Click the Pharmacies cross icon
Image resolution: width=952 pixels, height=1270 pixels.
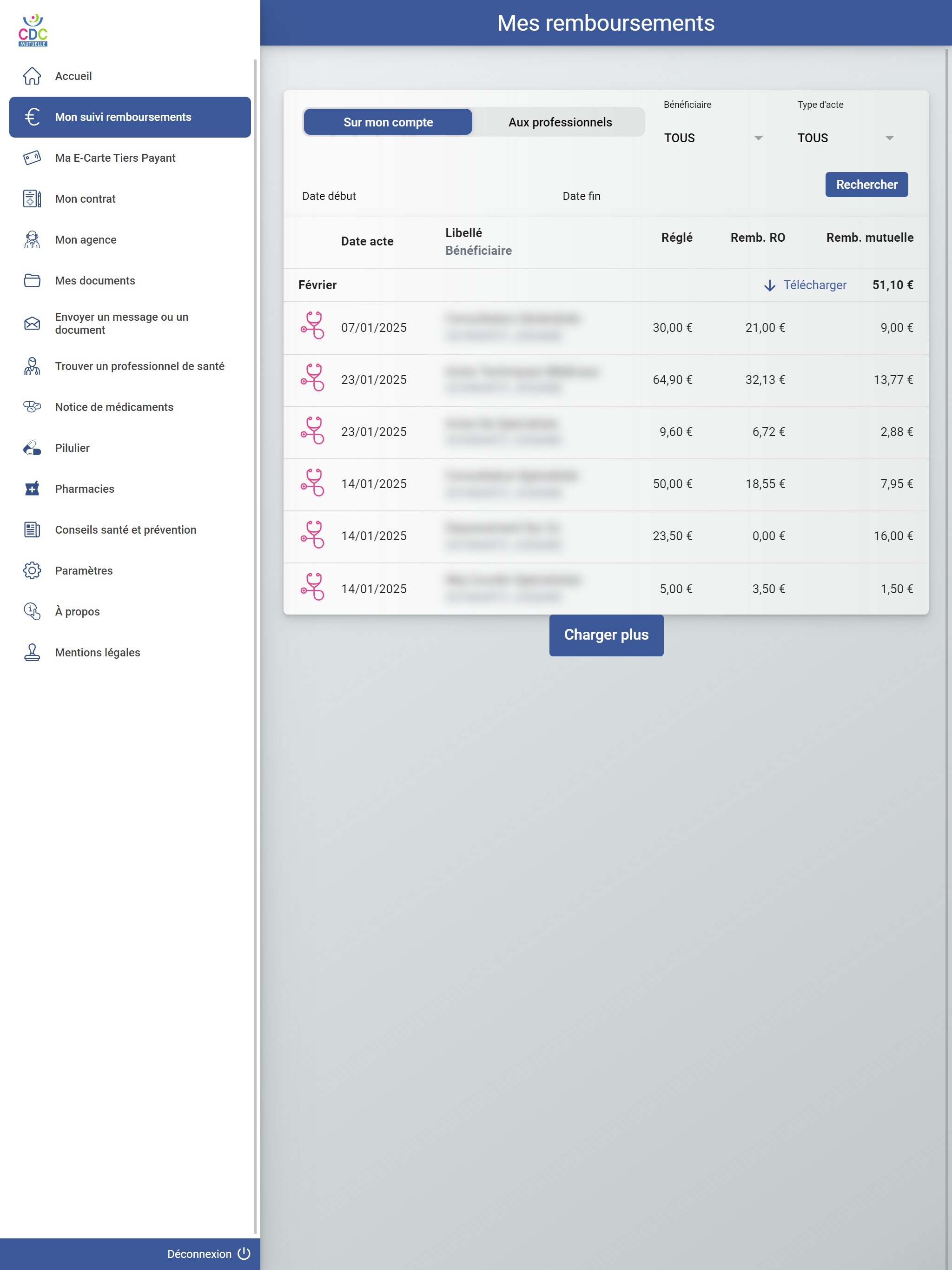[x=32, y=489]
